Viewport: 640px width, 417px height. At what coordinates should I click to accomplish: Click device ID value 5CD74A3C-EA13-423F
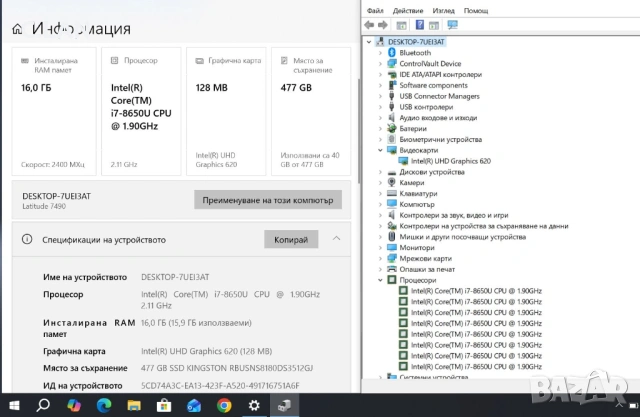click(220, 386)
